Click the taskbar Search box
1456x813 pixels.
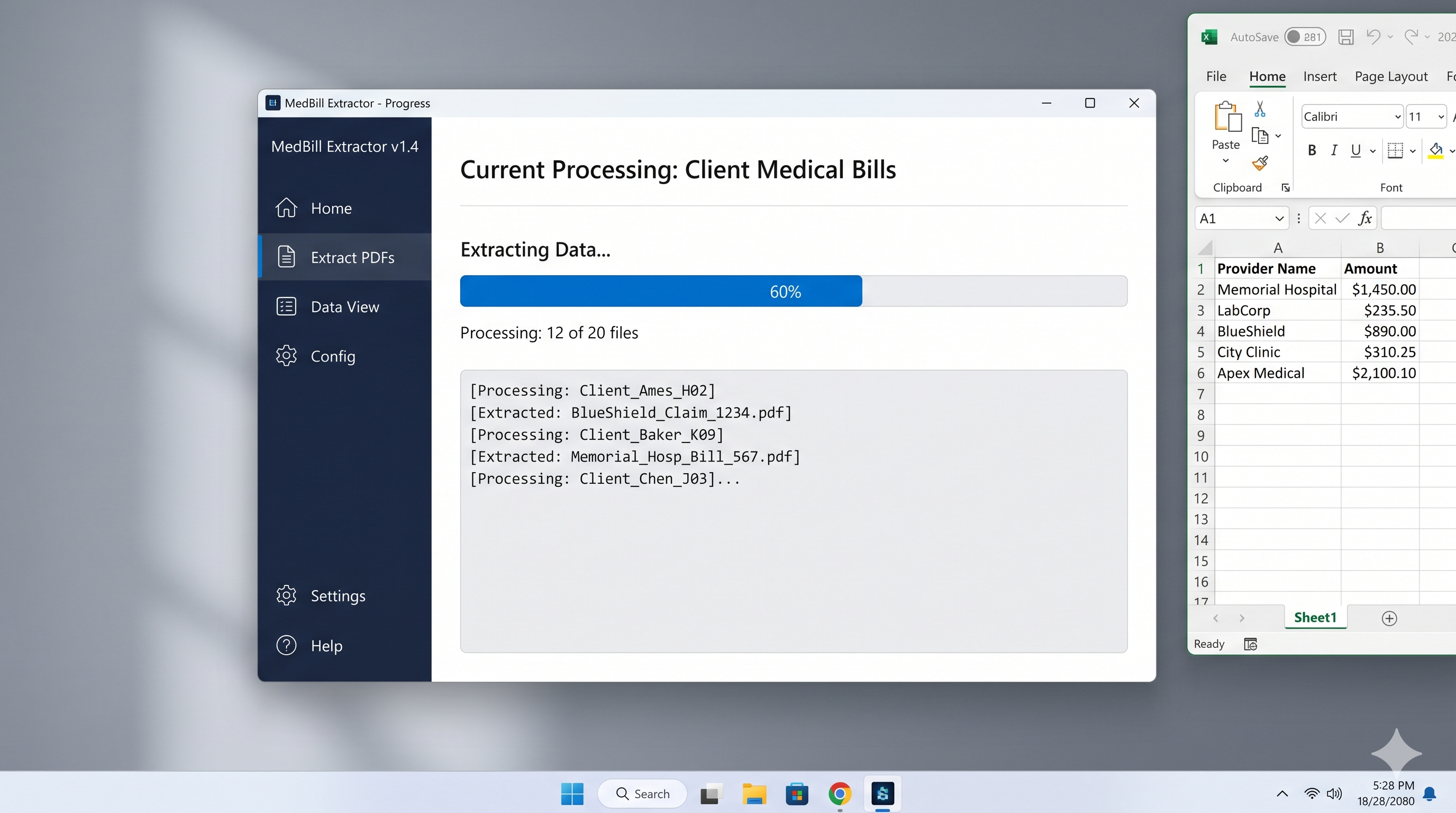642,794
